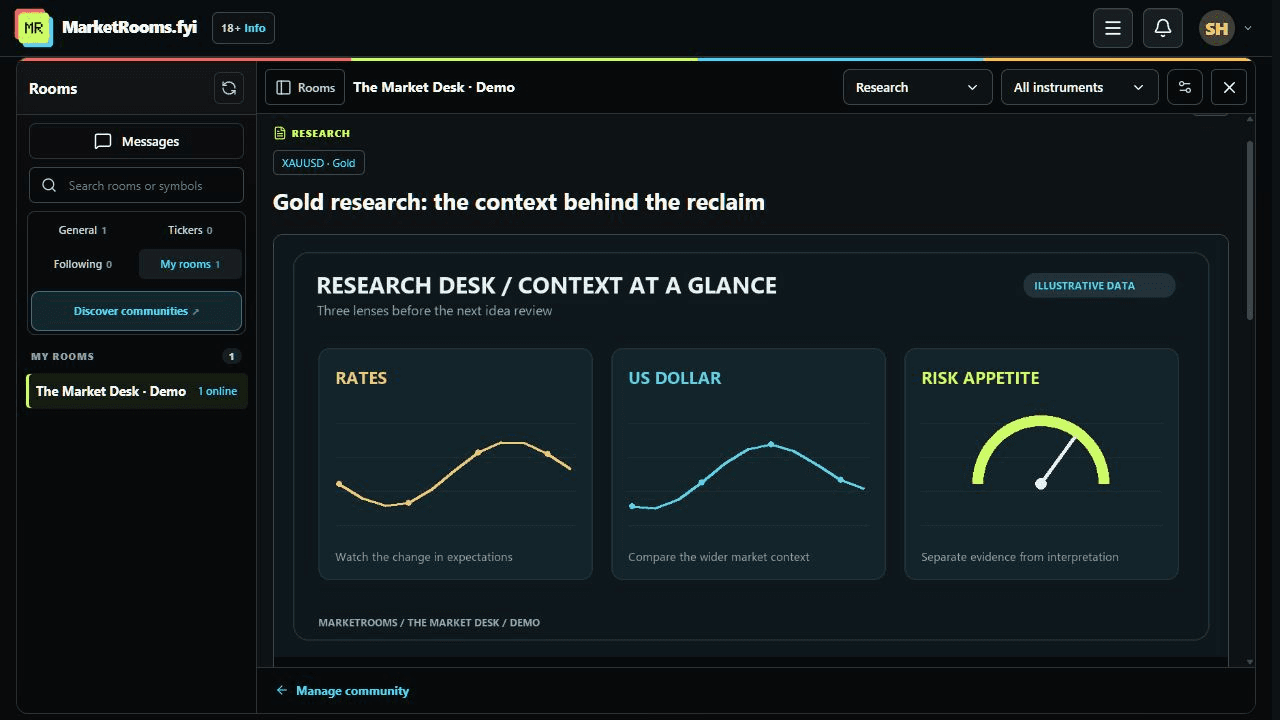Open the filter settings sliders icon
The image size is (1280, 720).
tap(1185, 87)
